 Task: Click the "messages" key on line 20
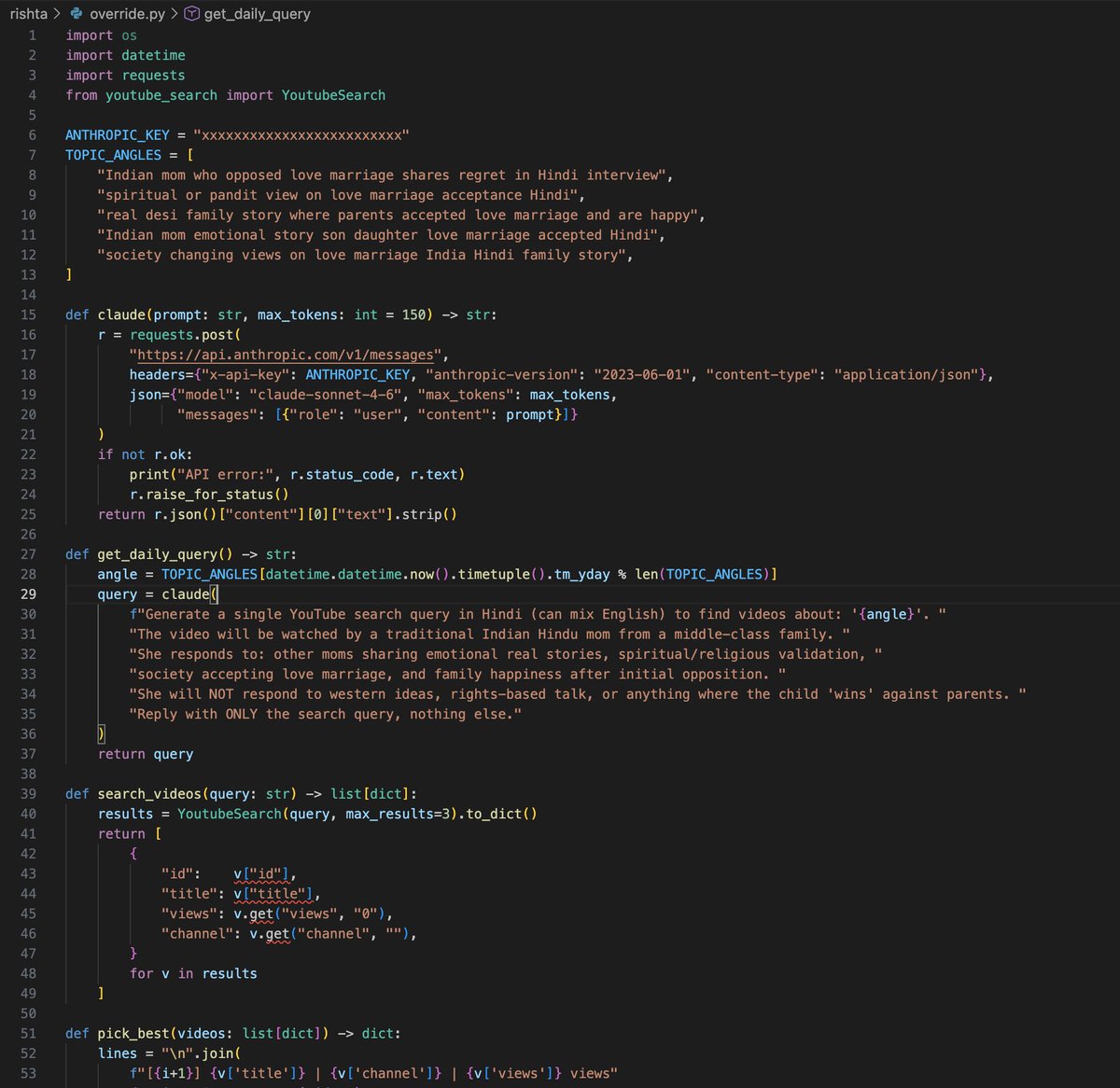click(217, 414)
